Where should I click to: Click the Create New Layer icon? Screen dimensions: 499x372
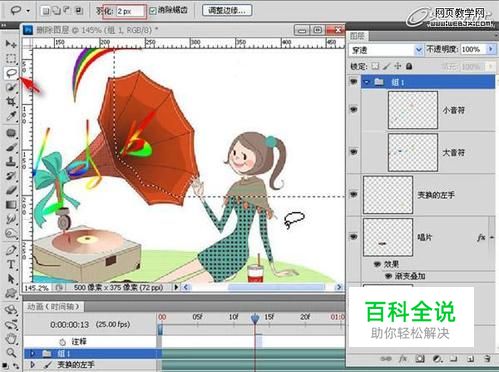click(x=470, y=359)
